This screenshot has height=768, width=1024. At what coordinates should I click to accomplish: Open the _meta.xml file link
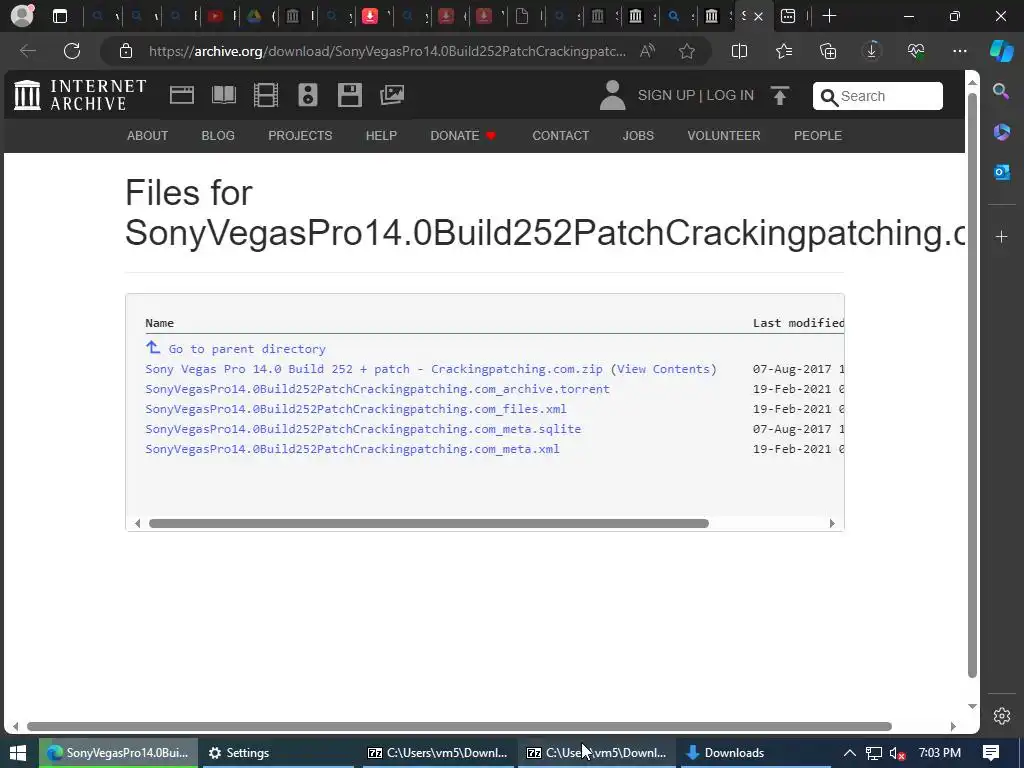pos(353,449)
